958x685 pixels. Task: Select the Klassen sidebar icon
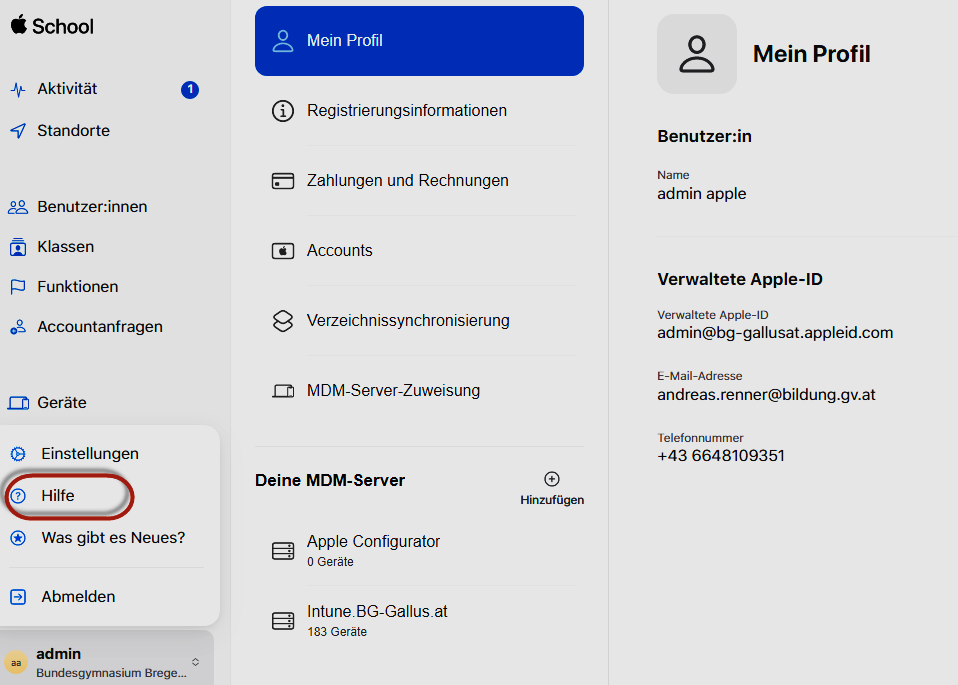pyautogui.click(x=17, y=247)
